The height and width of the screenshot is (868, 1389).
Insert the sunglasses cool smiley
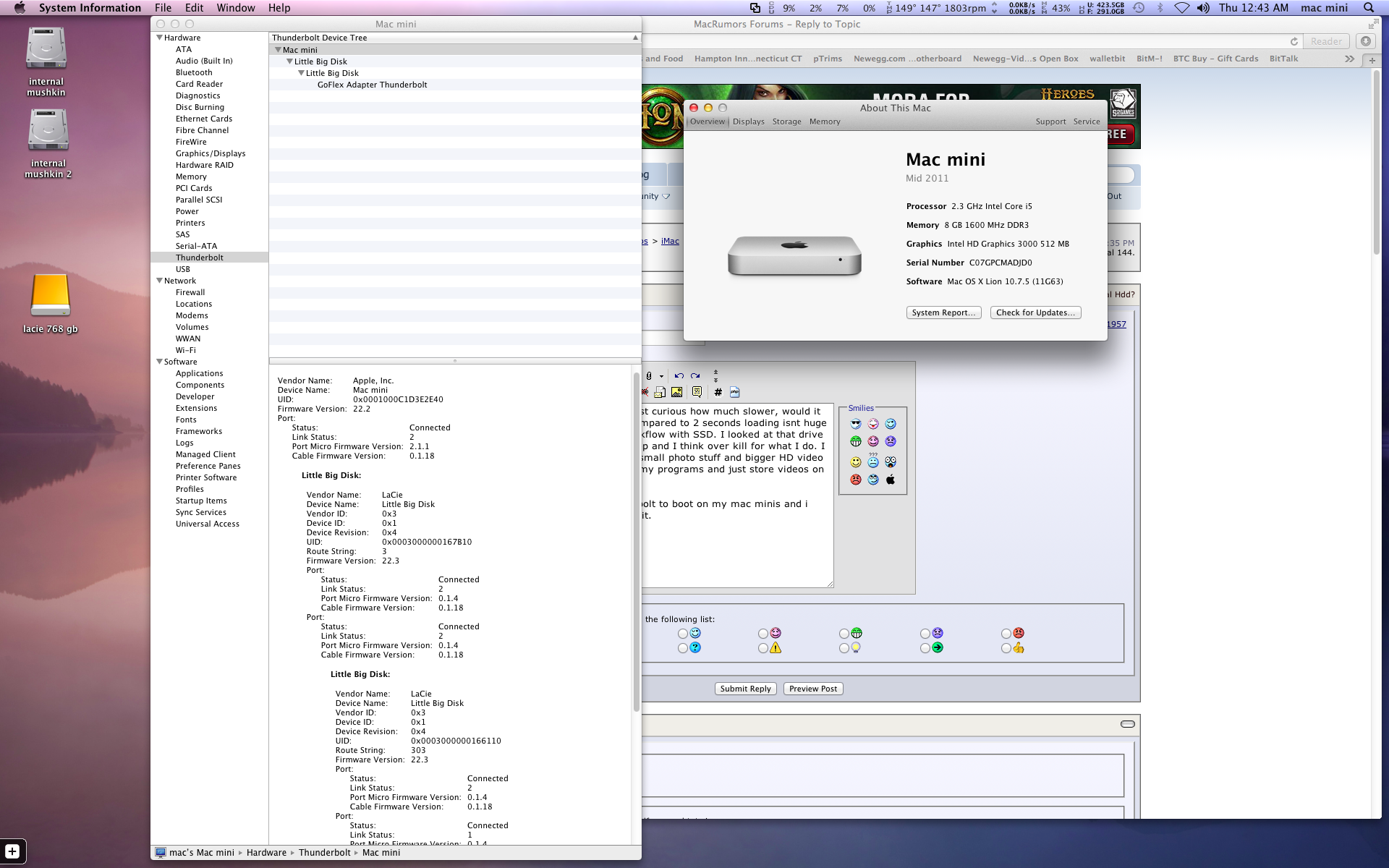click(x=856, y=424)
